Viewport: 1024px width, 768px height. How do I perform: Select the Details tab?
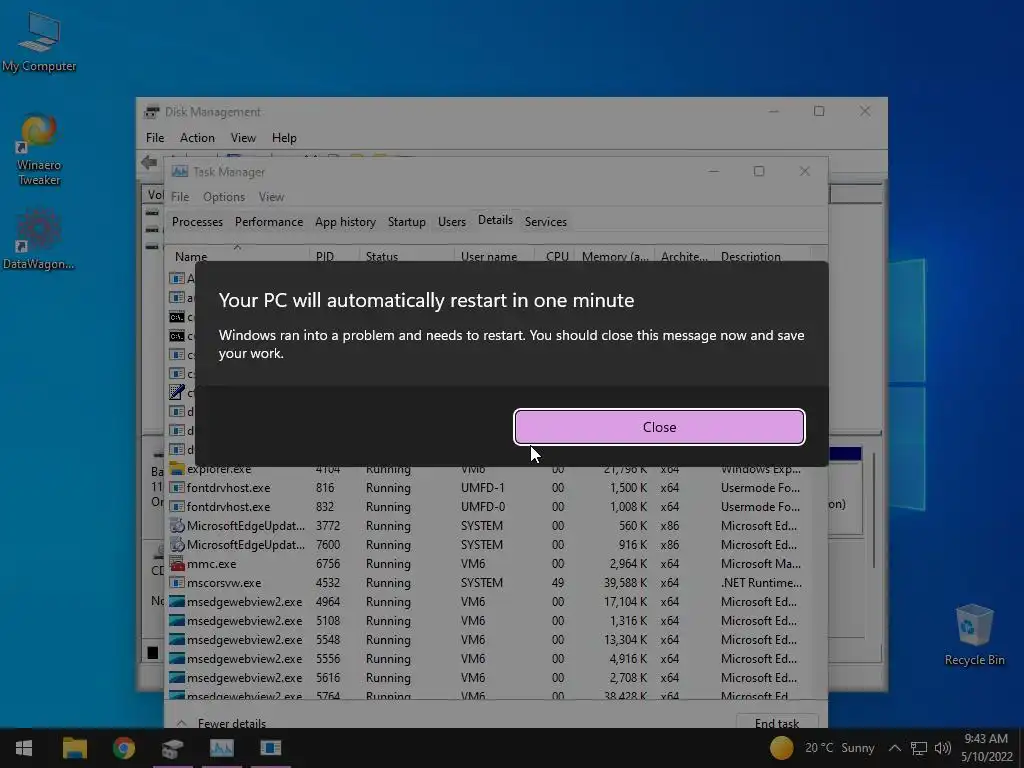point(495,220)
